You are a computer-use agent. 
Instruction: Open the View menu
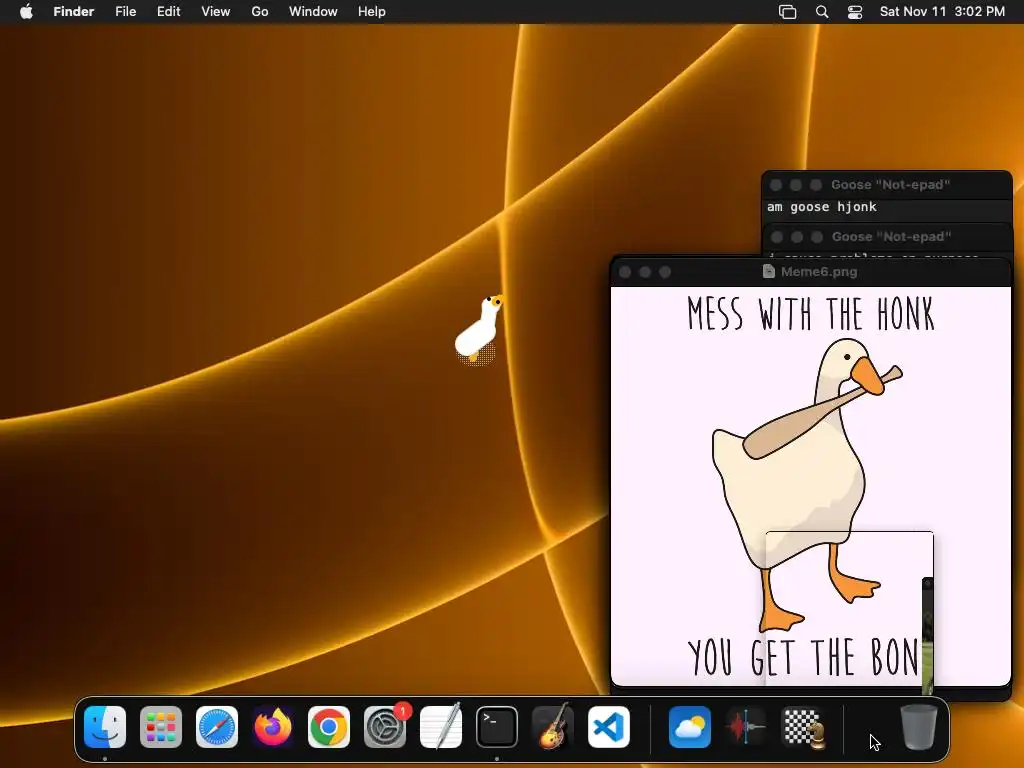[x=216, y=11]
